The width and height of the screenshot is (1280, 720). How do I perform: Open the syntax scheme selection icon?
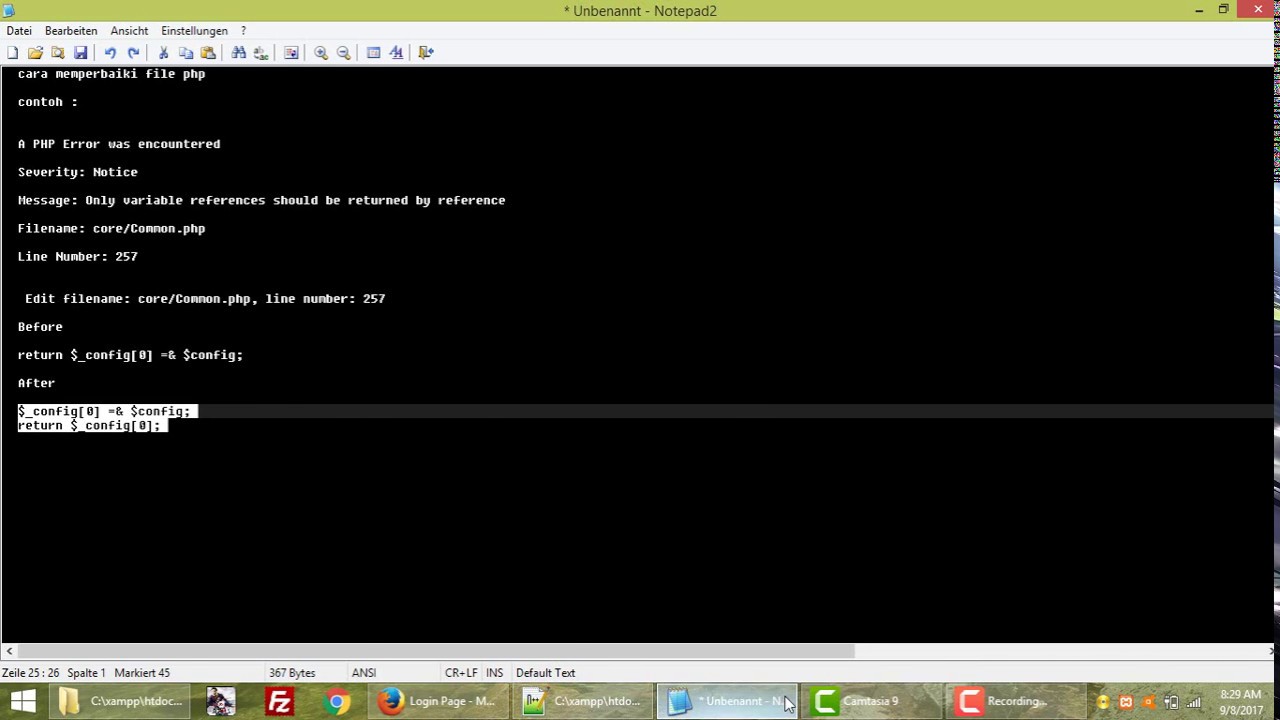tap(374, 53)
